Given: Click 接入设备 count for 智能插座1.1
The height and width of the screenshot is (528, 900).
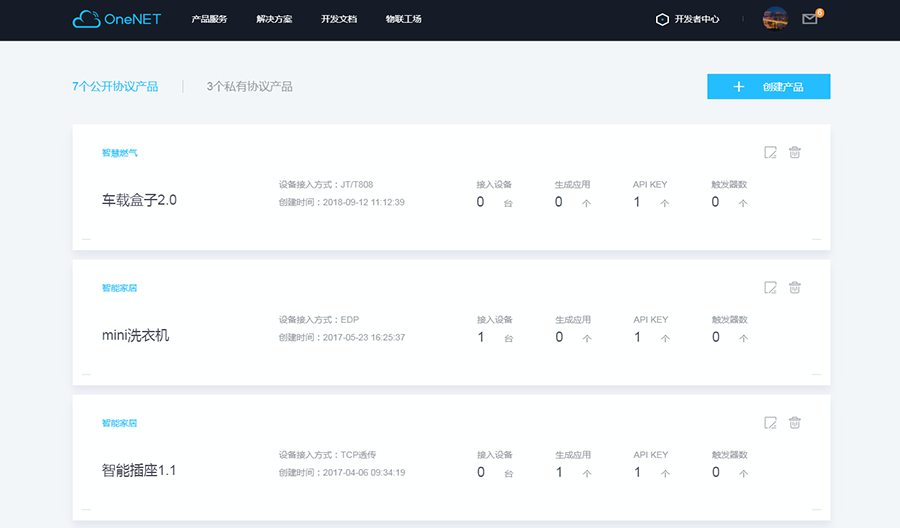Looking at the screenshot, I should click(481, 472).
